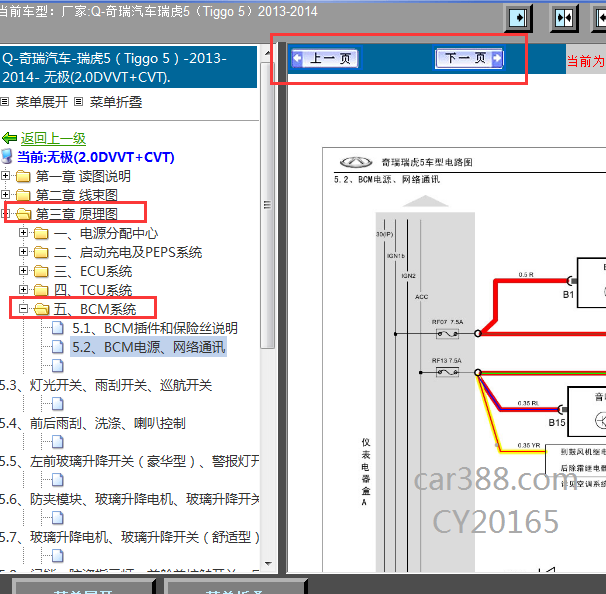Open 5.1、BCM插件和保险丝说明 page
The image size is (606, 594).
point(155,328)
